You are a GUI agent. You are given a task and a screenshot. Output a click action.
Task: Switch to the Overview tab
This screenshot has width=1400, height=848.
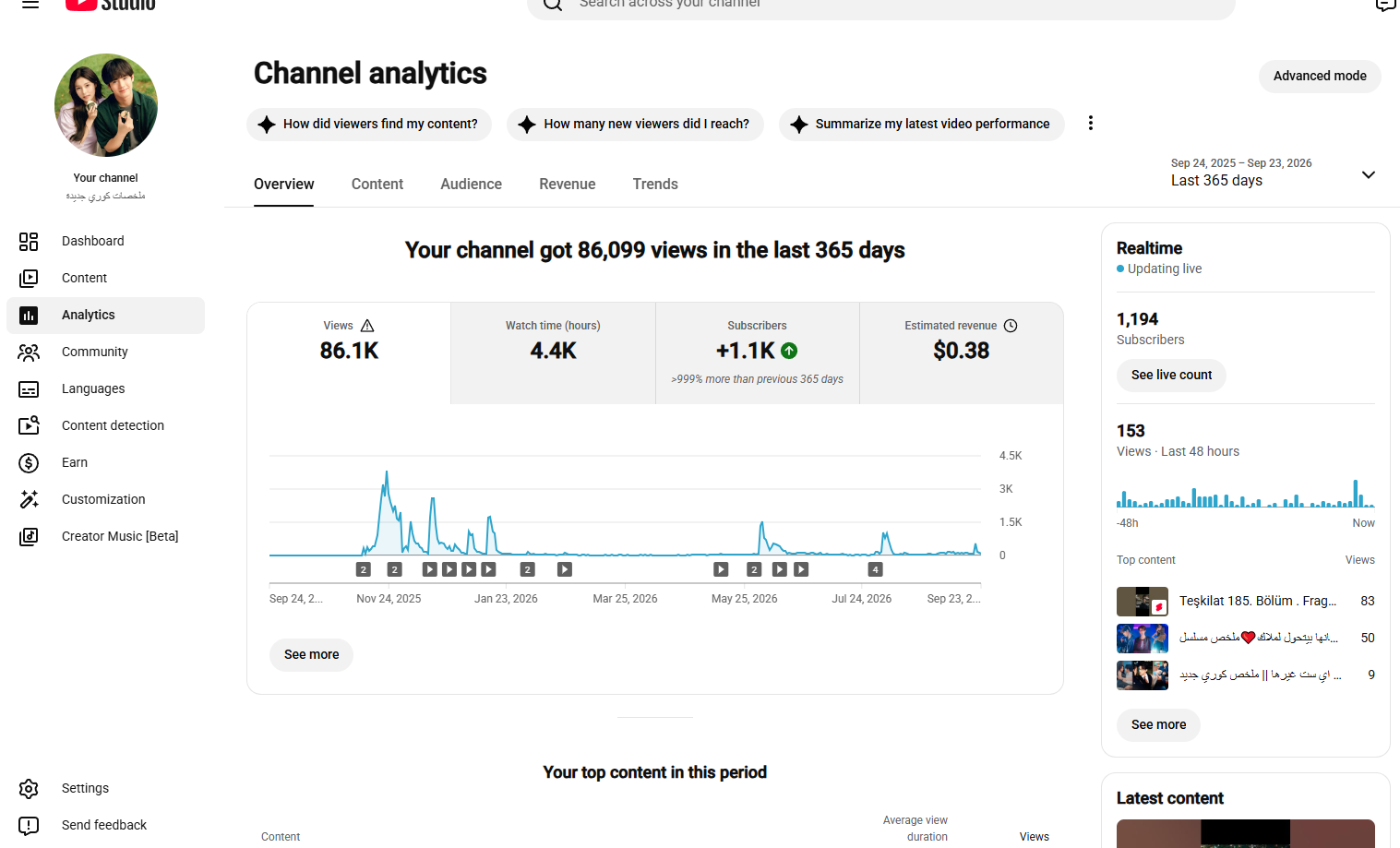[x=284, y=185]
